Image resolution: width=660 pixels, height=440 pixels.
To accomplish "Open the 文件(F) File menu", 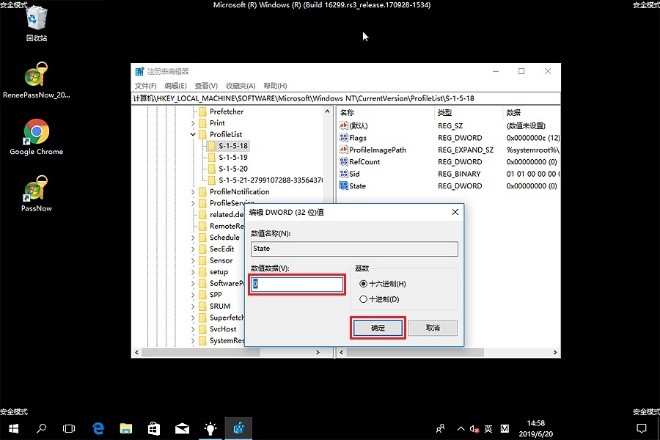I will click(146, 86).
